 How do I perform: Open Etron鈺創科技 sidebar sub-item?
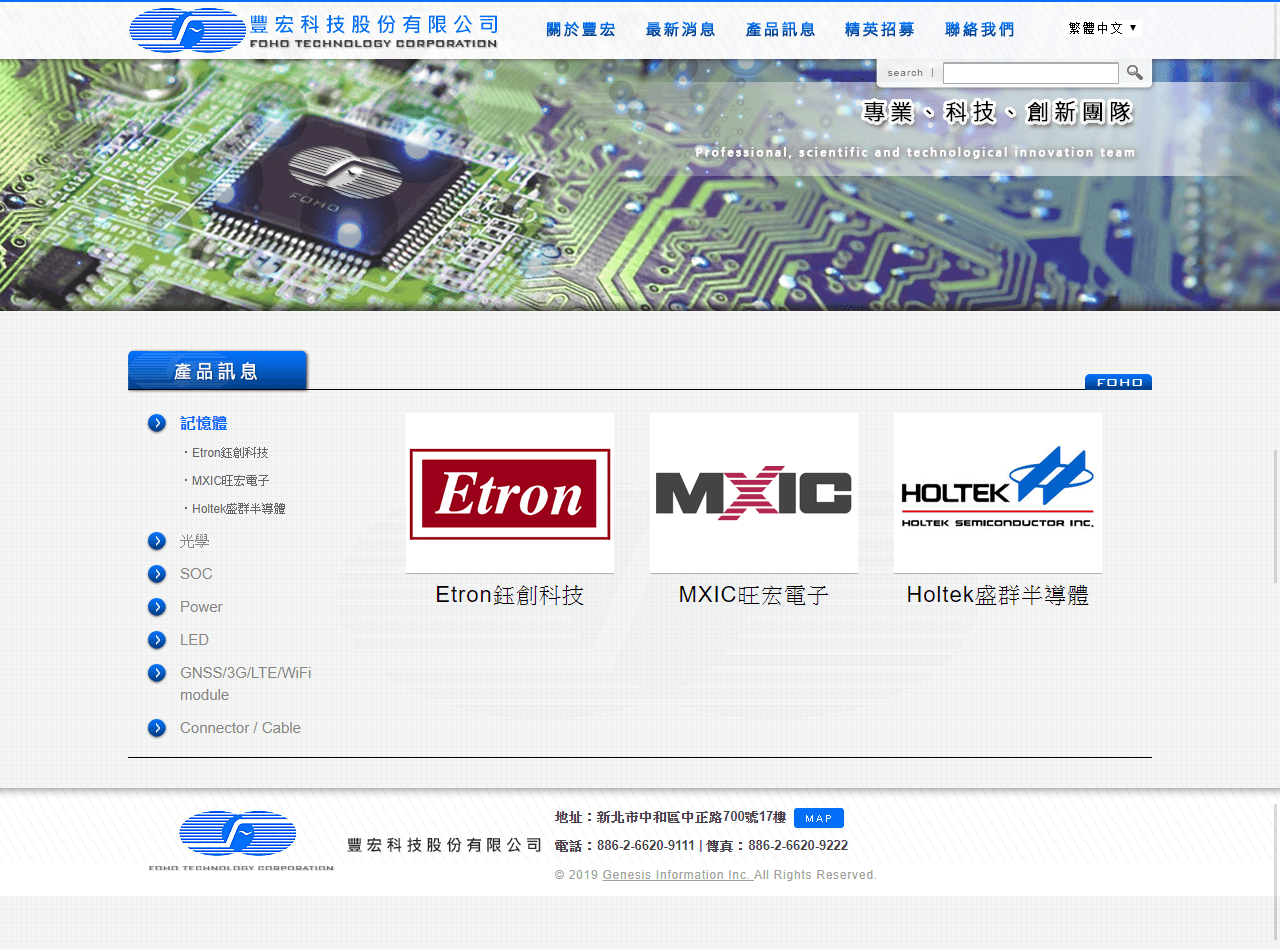pos(230,453)
